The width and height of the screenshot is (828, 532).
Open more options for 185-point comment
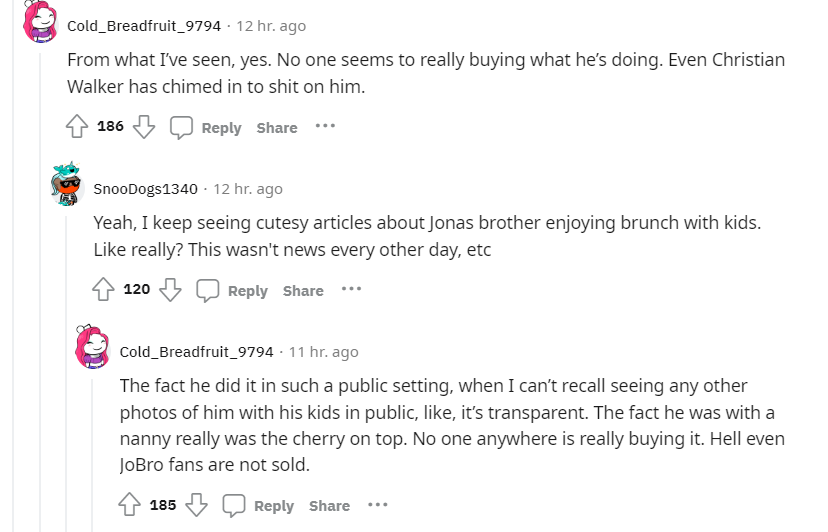378,505
